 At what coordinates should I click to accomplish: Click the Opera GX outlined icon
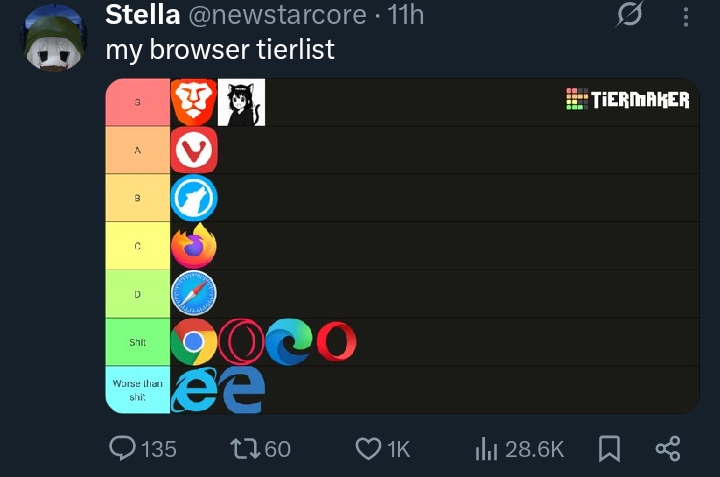[x=240, y=342]
